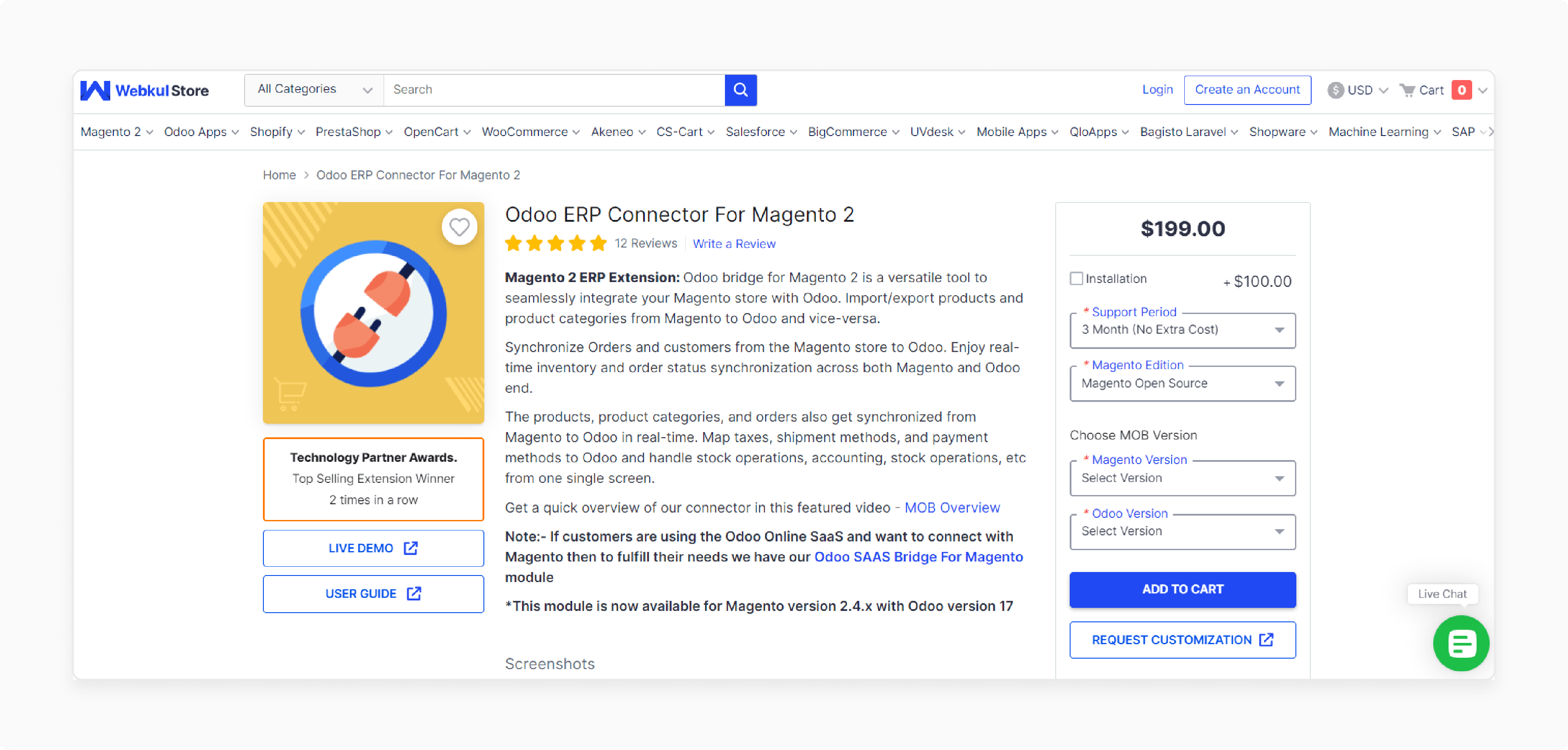This screenshot has width=1568, height=750.
Task: Expand the OpenCart menu
Action: (437, 132)
